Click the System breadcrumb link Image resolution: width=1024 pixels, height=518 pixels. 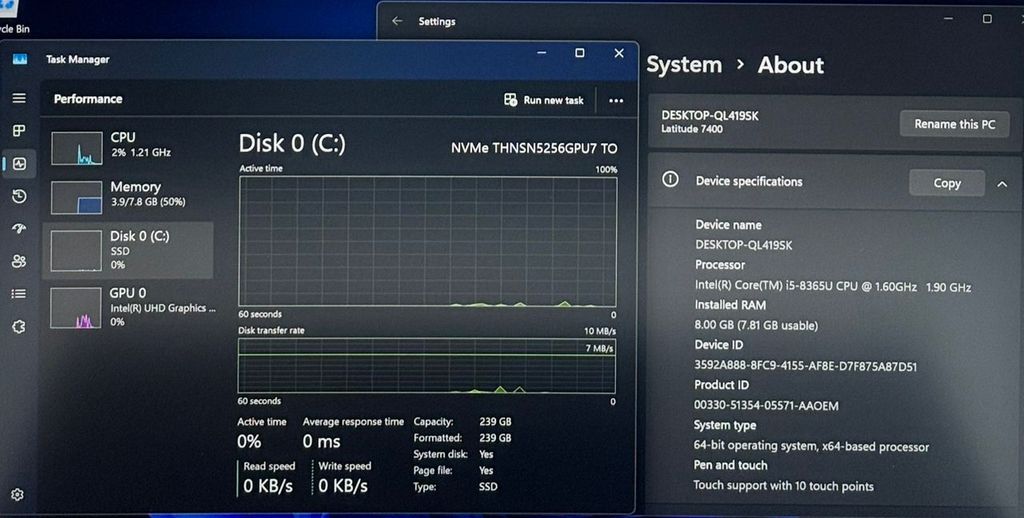pos(684,65)
